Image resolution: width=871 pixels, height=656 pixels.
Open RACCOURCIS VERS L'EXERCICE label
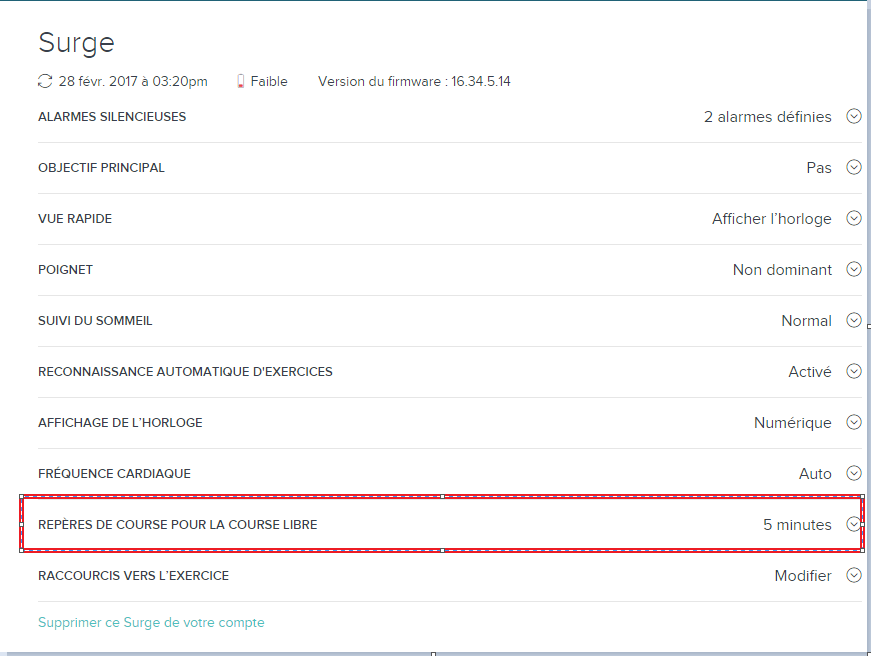[133, 575]
